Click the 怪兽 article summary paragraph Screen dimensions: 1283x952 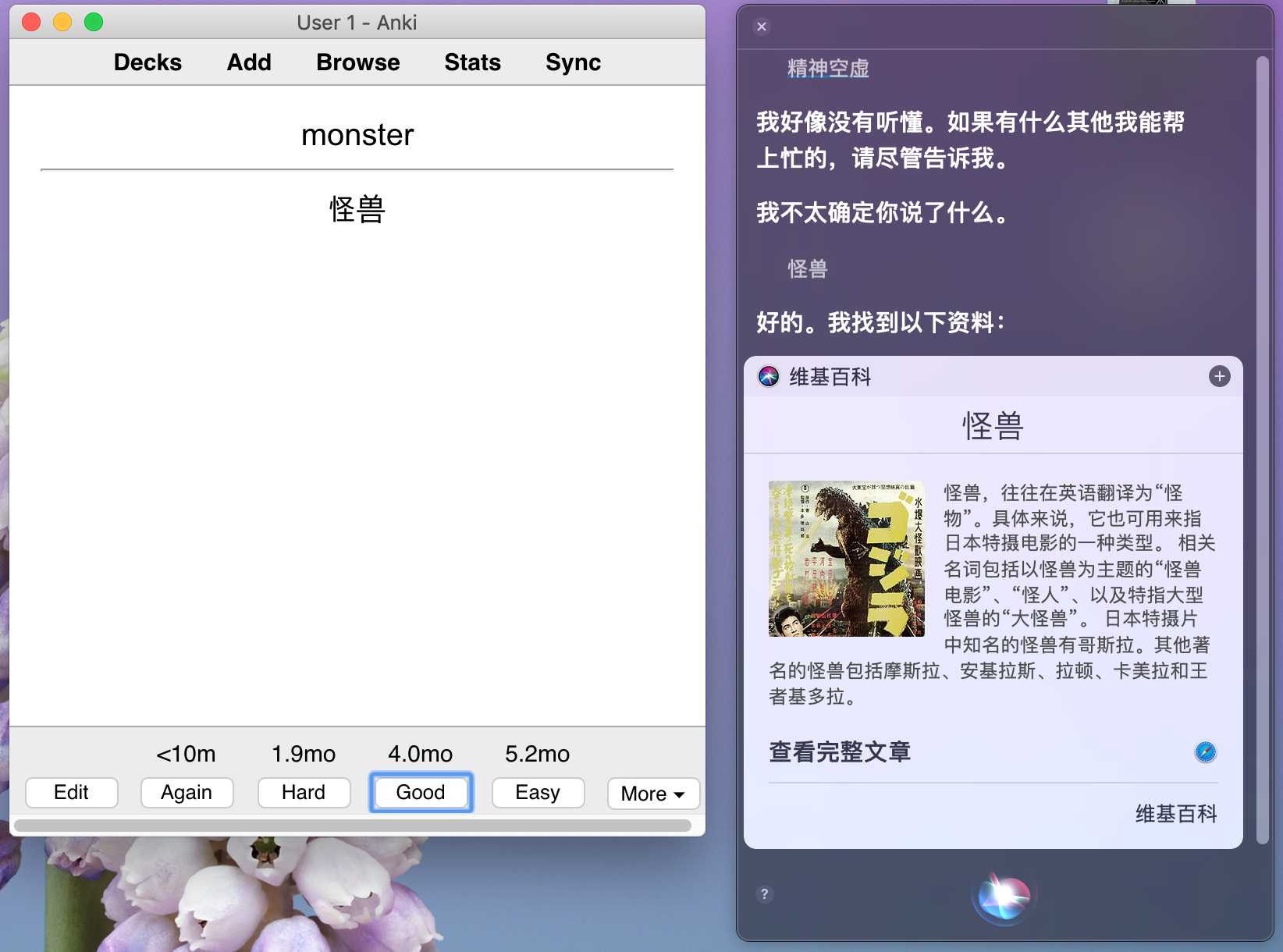tap(992, 594)
